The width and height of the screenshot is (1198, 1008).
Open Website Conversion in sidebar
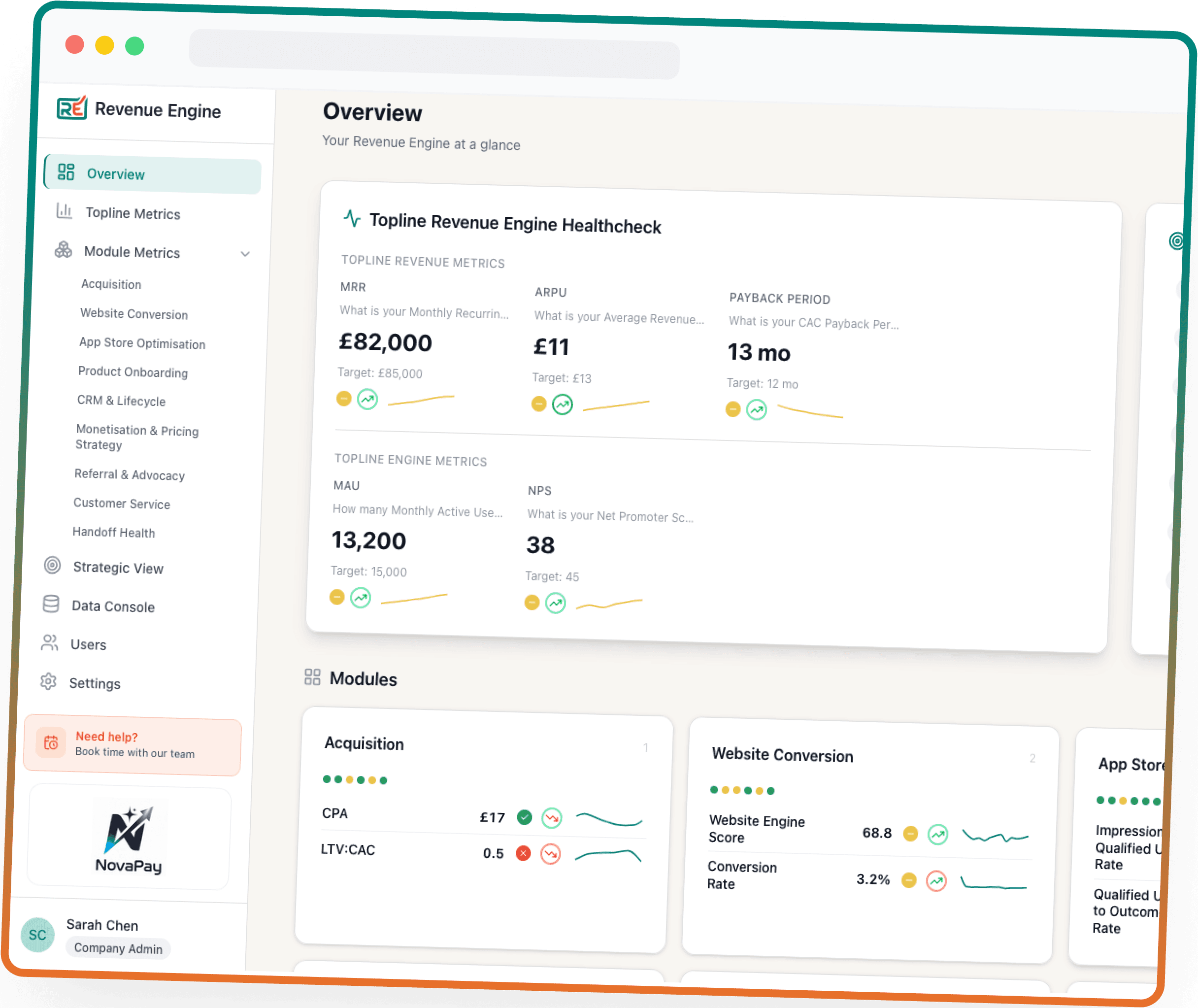pos(133,314)
